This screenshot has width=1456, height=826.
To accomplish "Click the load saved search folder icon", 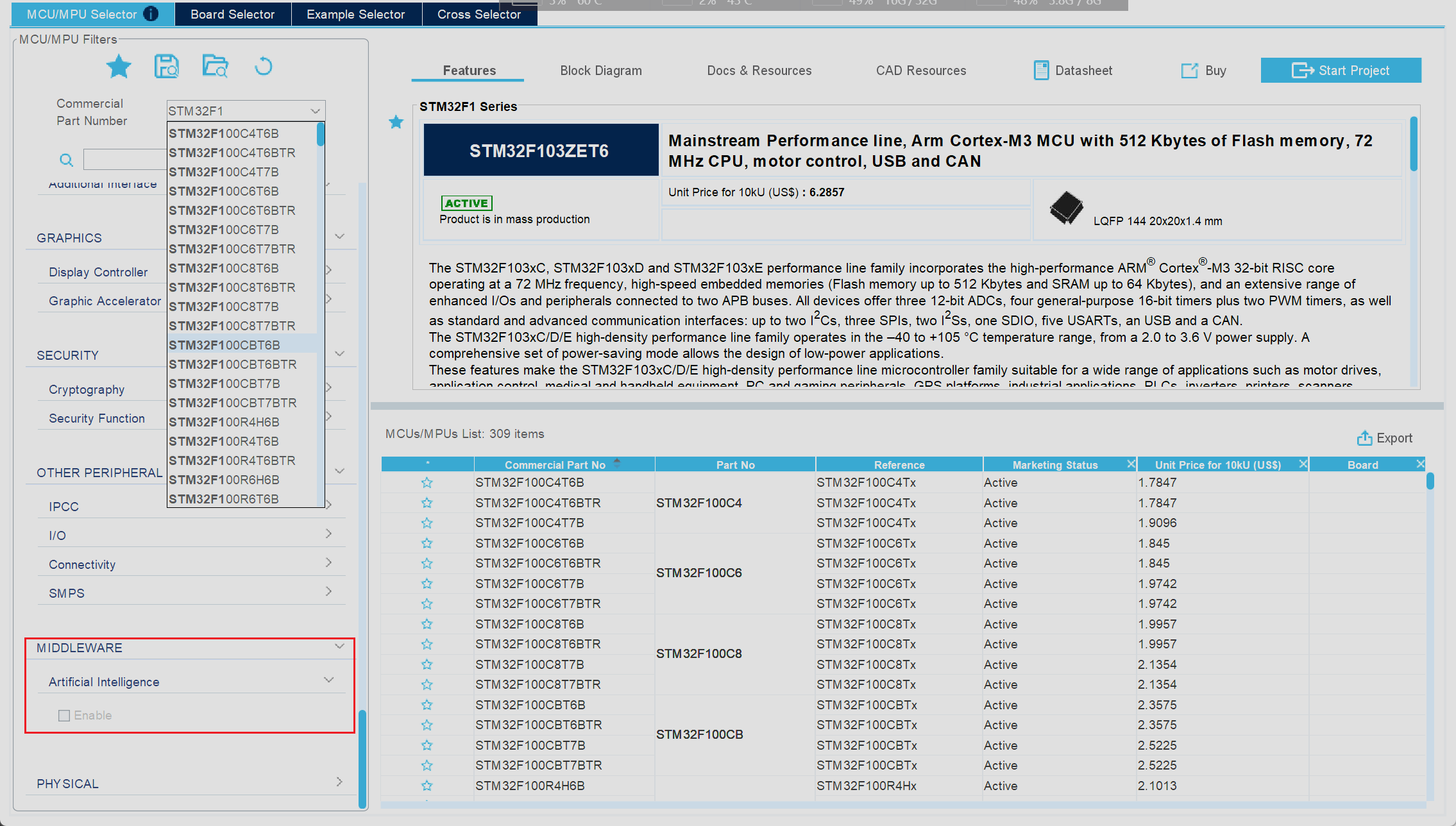I will pyautogui.click(x=215, y=67).
